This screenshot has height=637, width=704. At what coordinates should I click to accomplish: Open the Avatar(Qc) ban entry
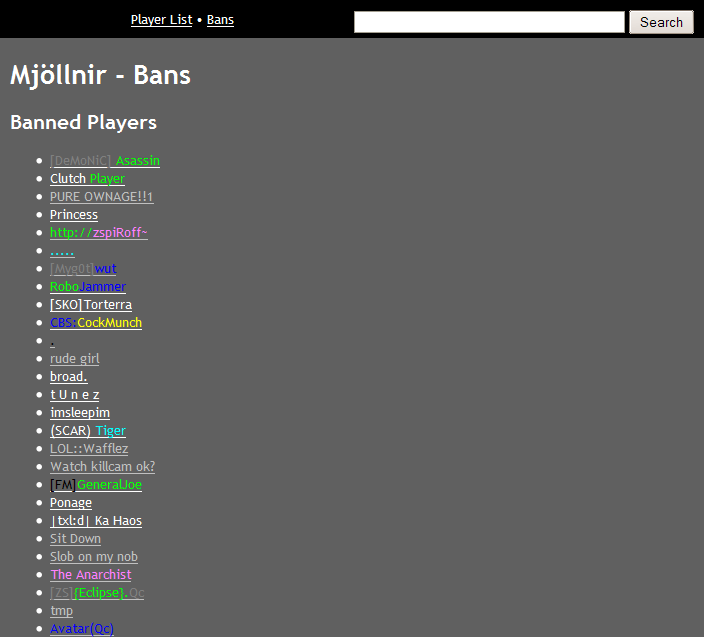point(82,628)
